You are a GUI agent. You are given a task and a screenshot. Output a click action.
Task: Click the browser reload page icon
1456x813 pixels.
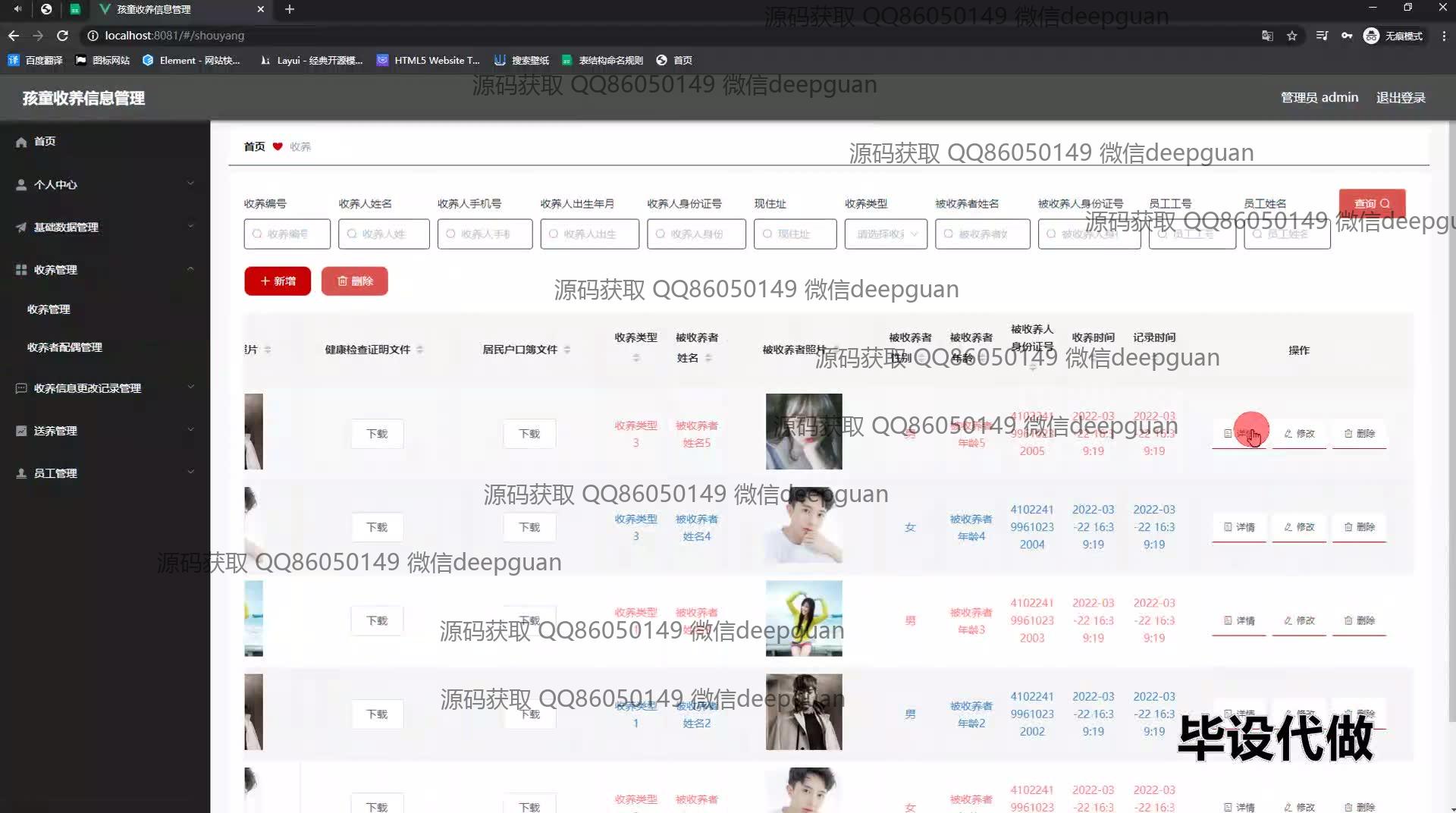pyautogui.click(x=63, y=36)
